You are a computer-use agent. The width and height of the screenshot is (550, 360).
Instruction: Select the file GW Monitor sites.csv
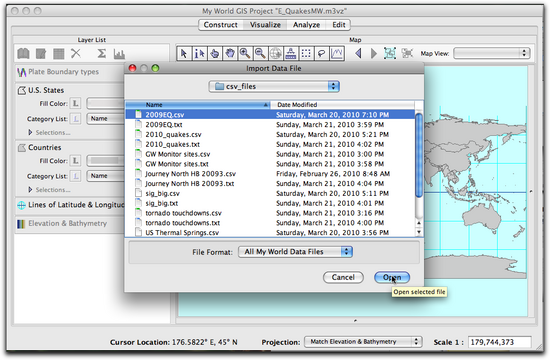pos(270,154)
